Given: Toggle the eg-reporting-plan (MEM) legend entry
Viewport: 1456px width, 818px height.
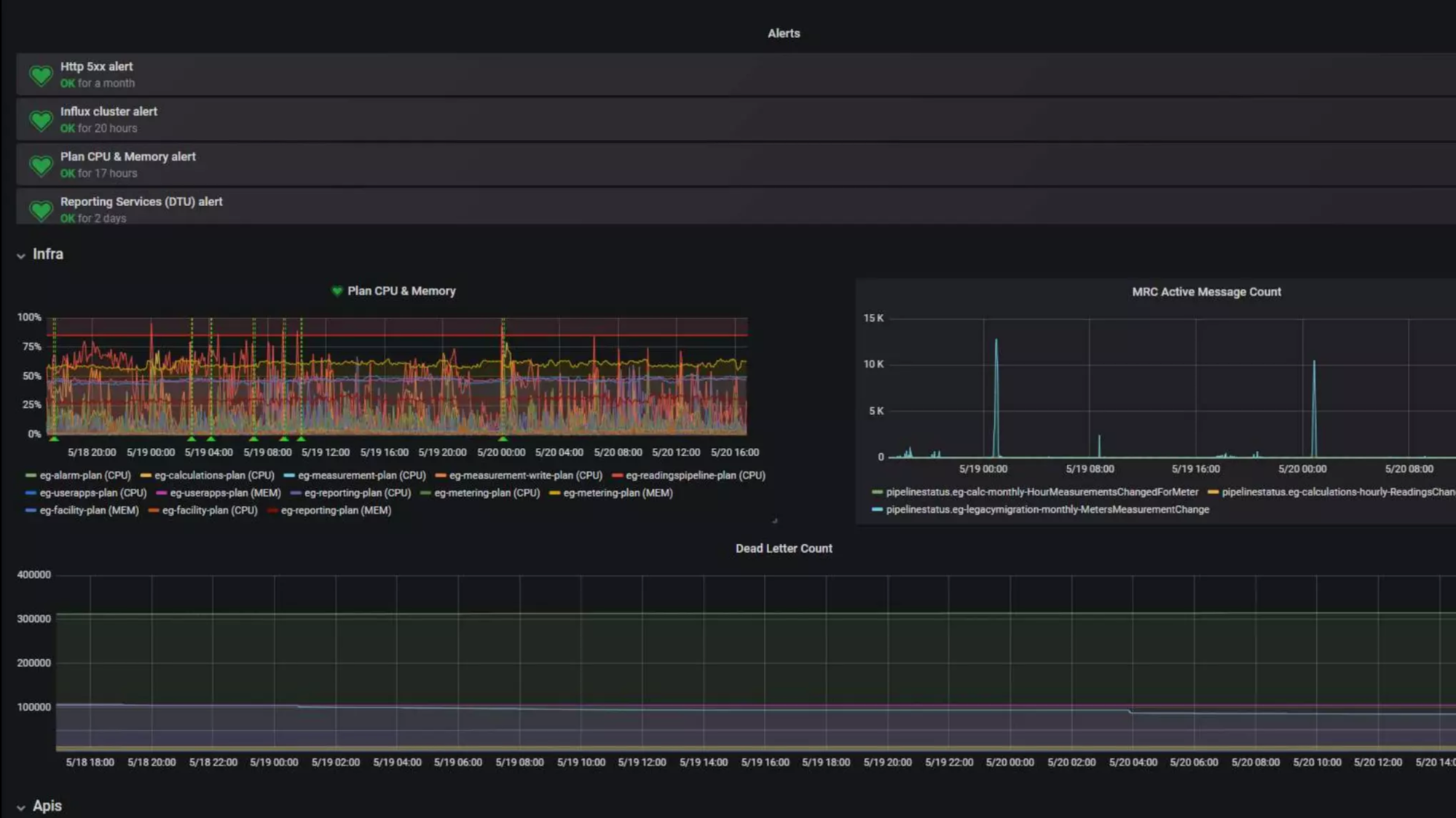Looking at the screenshot, I should click(335, 511).
